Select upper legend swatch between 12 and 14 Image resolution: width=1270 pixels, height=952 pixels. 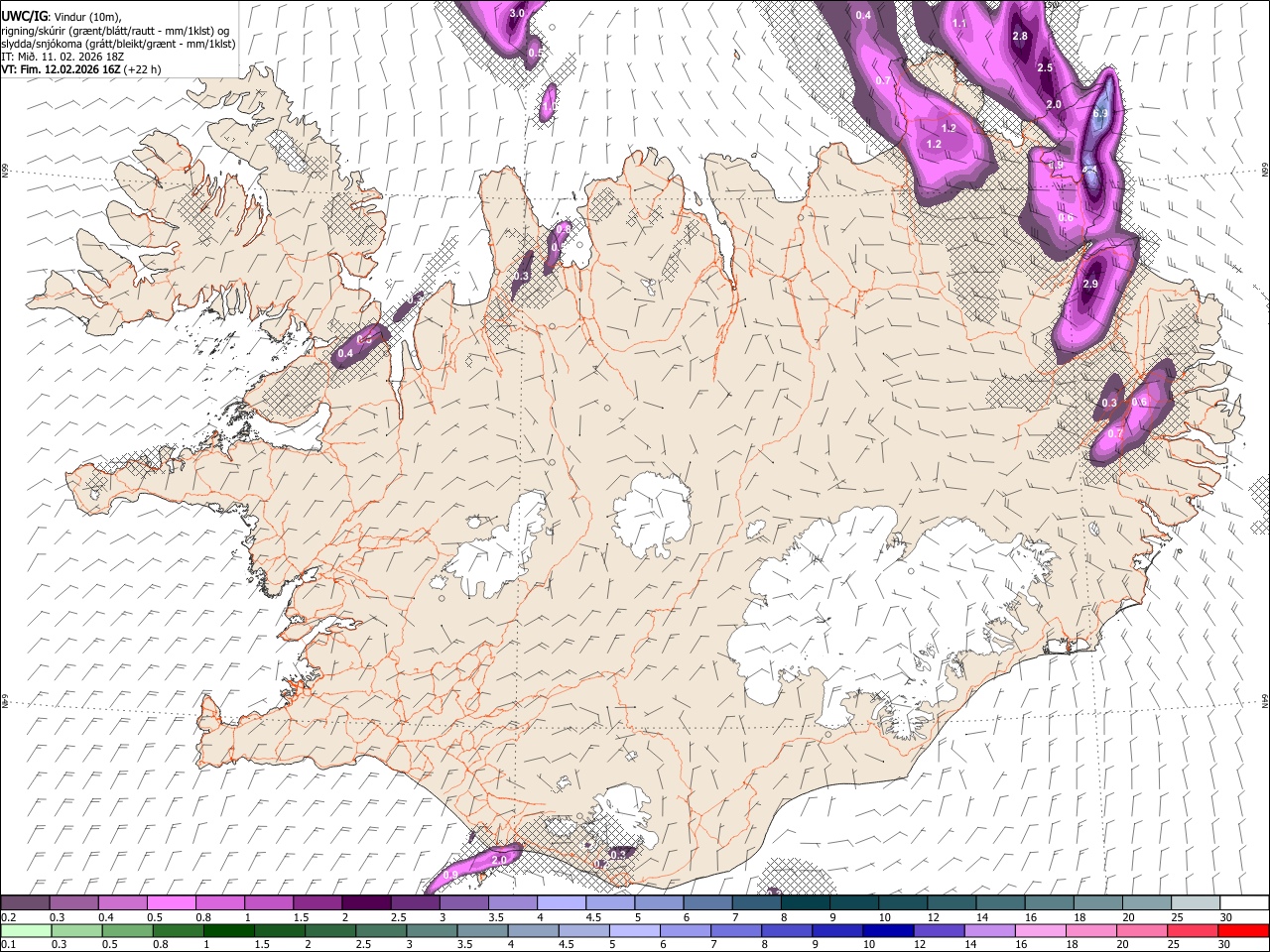tap(952, 902)
